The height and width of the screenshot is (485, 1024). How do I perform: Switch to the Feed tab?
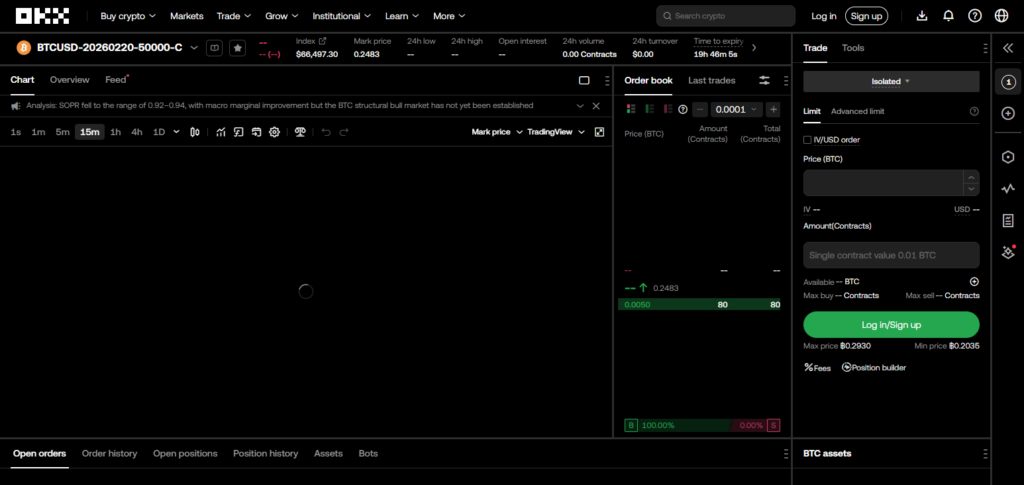point(116,80)
